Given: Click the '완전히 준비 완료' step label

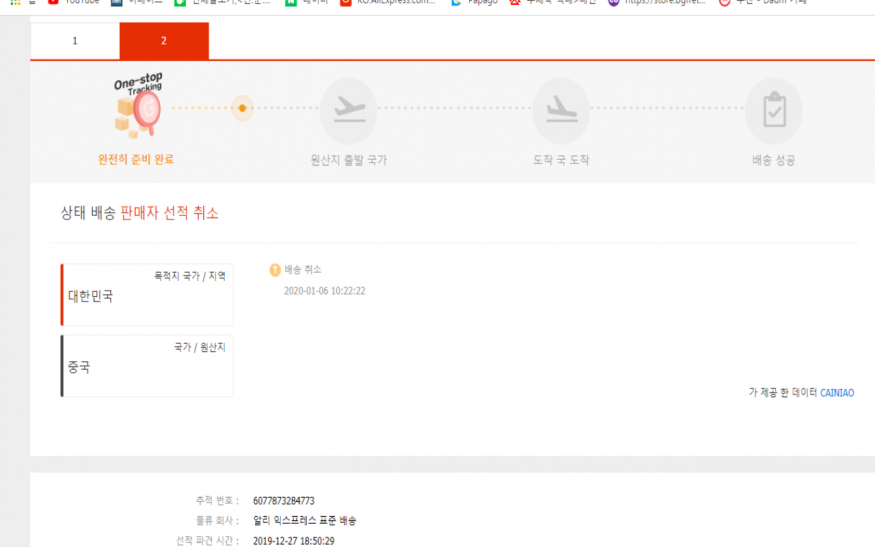Looking at the screenshot, I should click(x=136, y=160).
